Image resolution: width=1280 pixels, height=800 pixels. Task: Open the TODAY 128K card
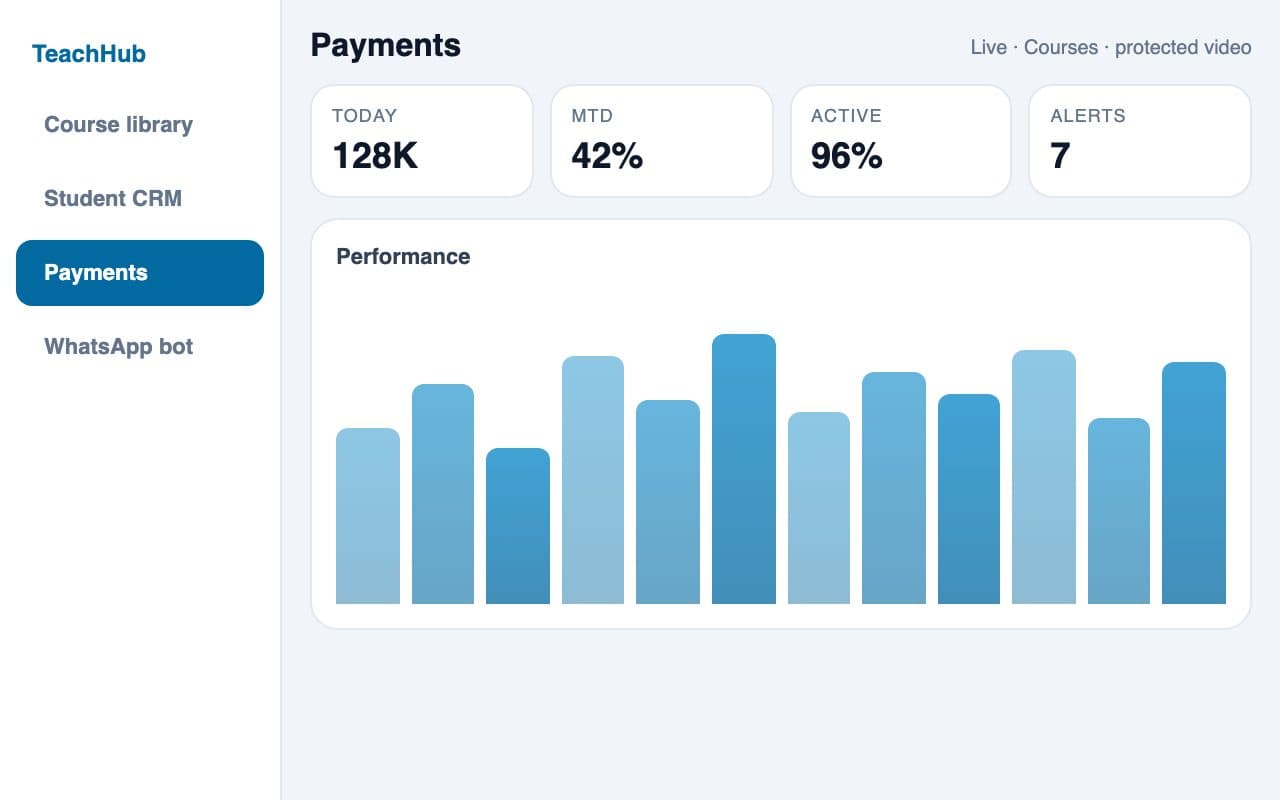422,141
